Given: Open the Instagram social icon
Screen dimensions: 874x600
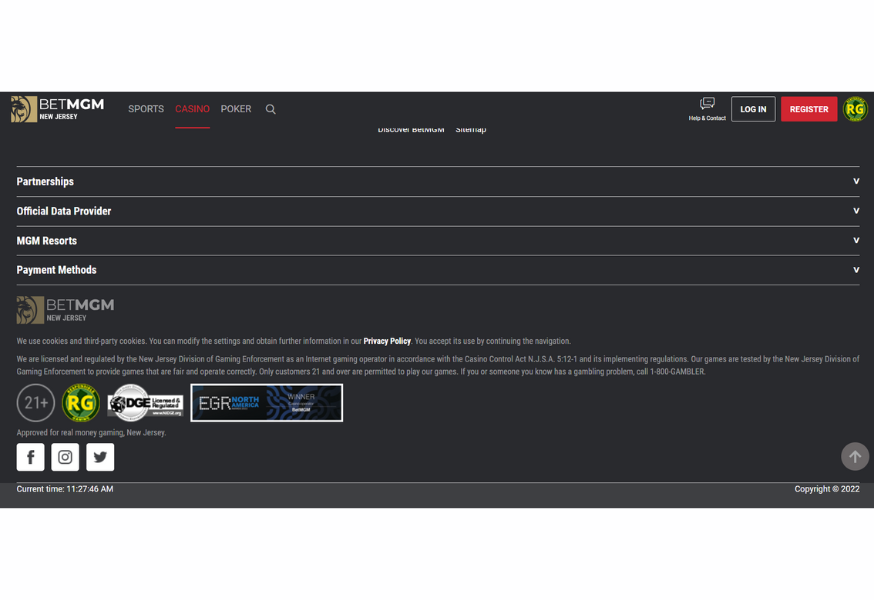Looking at the screenshot, I should 65,457.
